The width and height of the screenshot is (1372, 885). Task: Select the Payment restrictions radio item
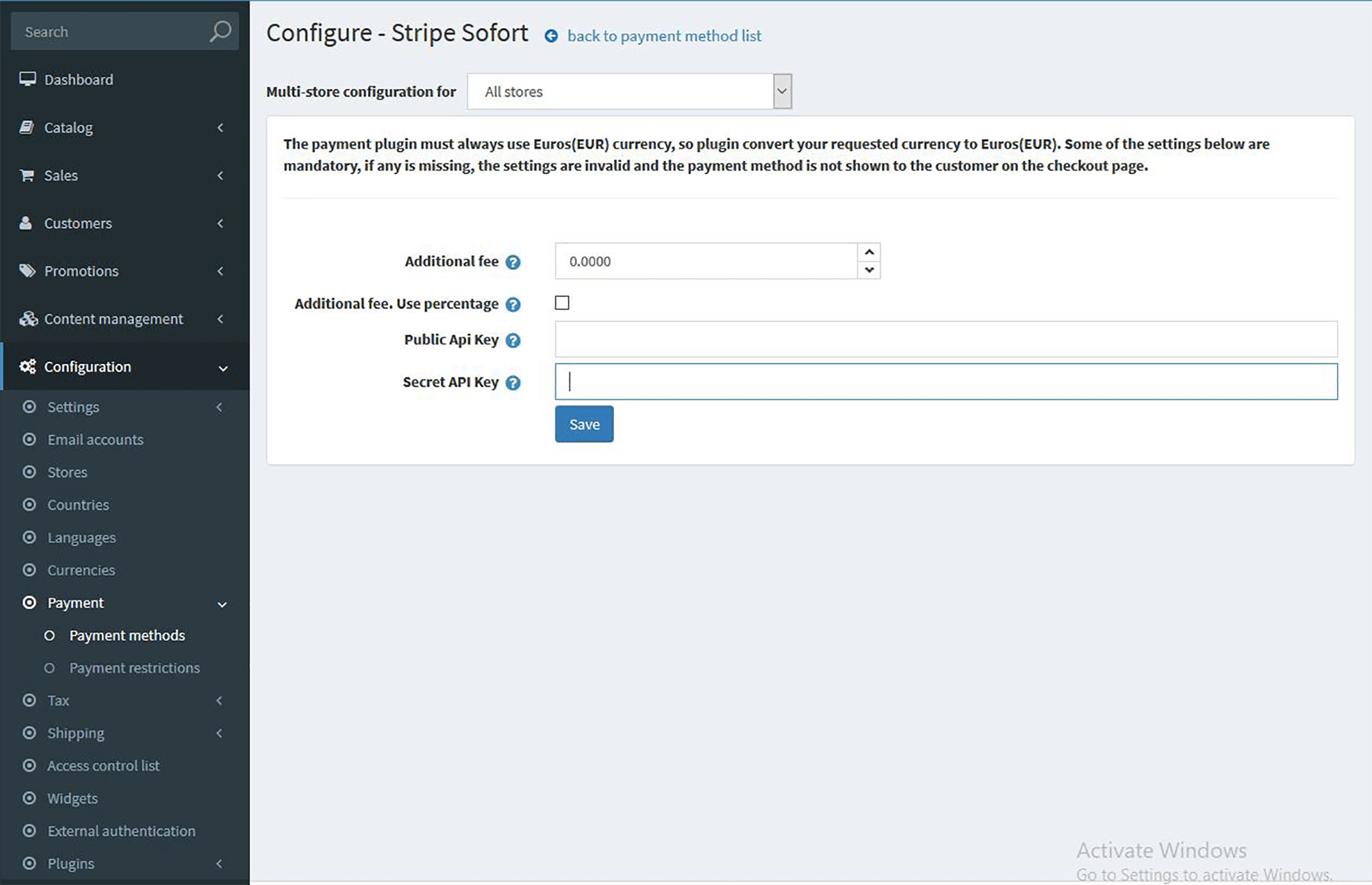49,668
